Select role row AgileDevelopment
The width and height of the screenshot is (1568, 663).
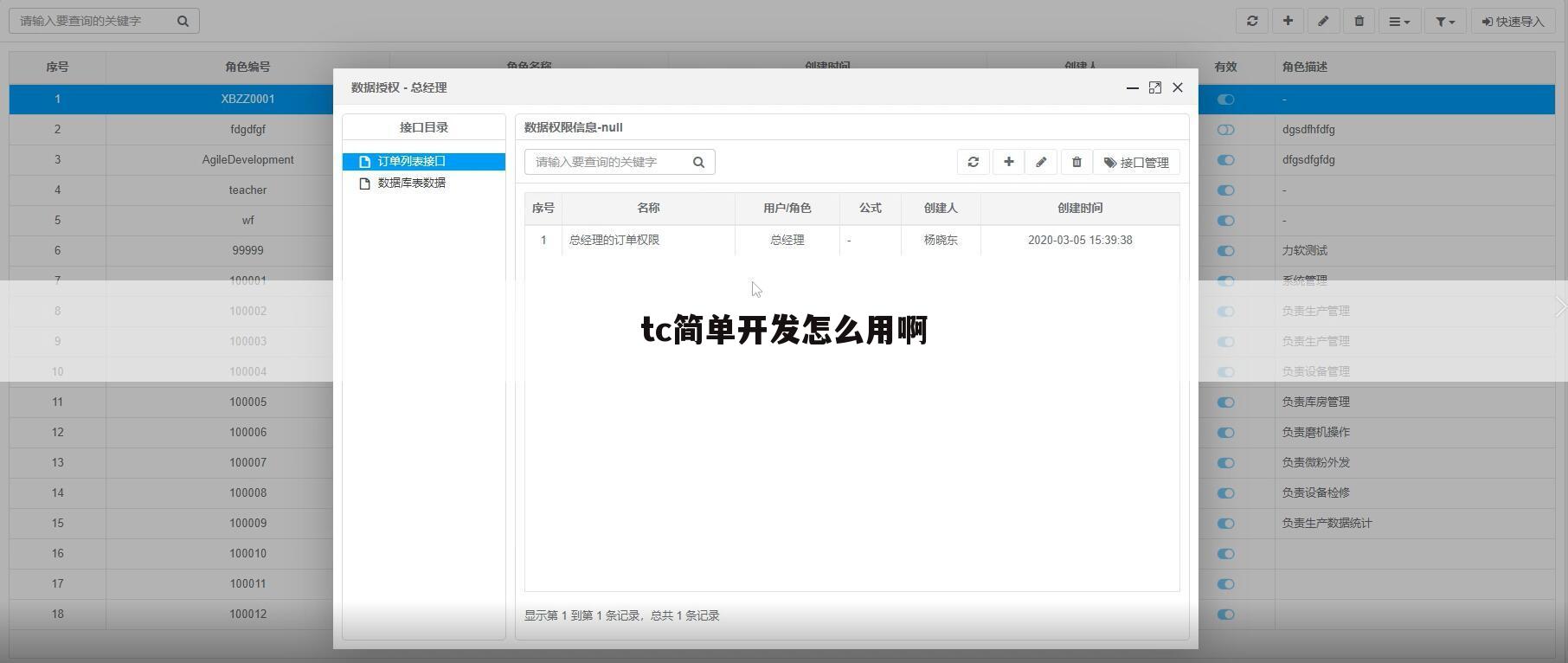click(247, 159)
